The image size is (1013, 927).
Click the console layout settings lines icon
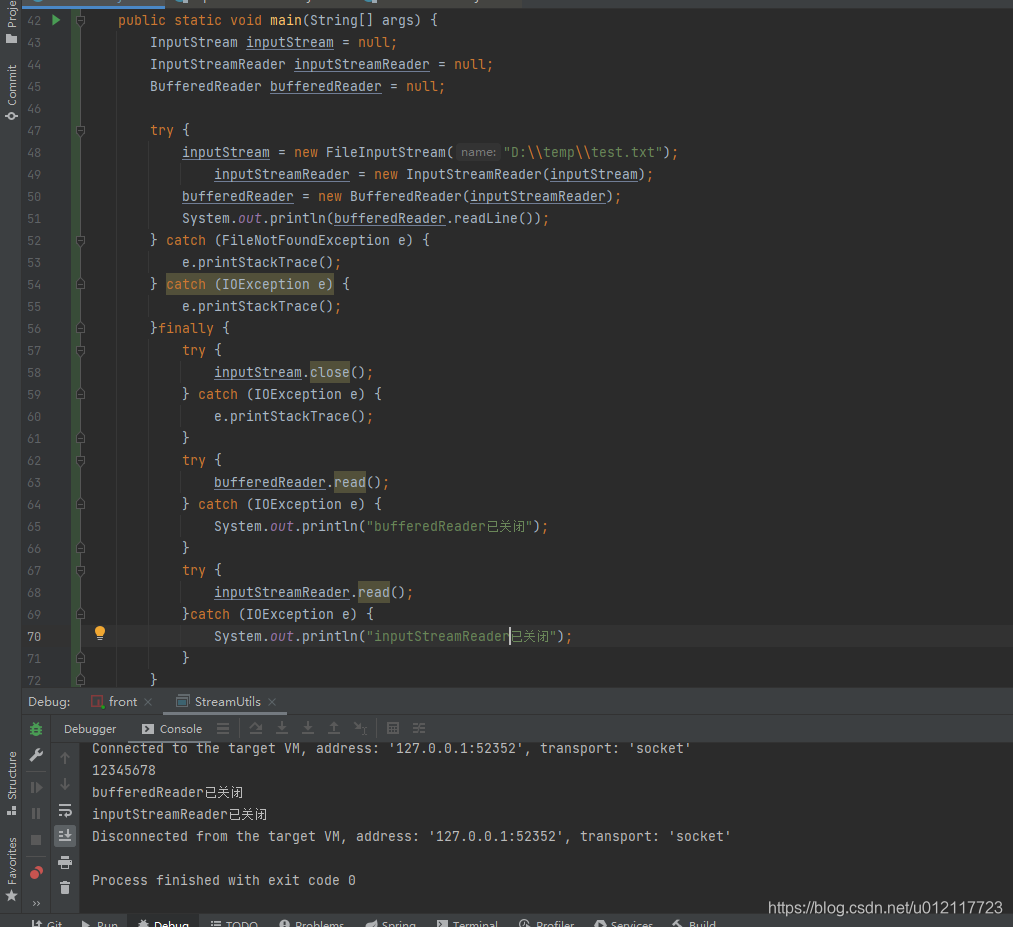click(223, 729)
